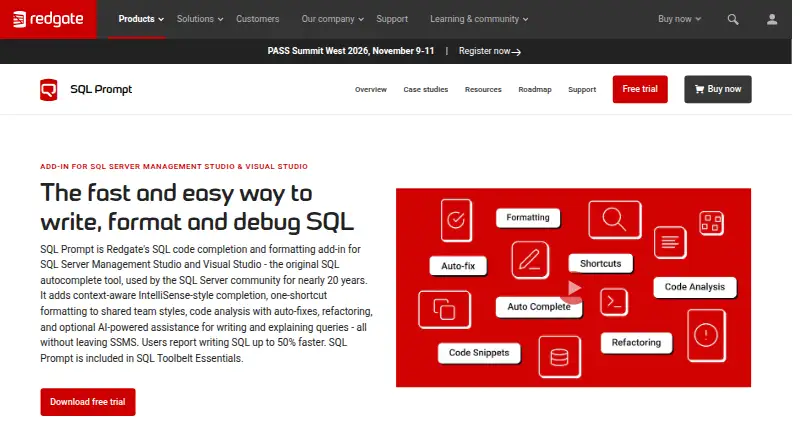Image resolution: width=800 pixels, height=440 pixels.
Task: Click the headline The fast and easy way
Action: (197, 208)
